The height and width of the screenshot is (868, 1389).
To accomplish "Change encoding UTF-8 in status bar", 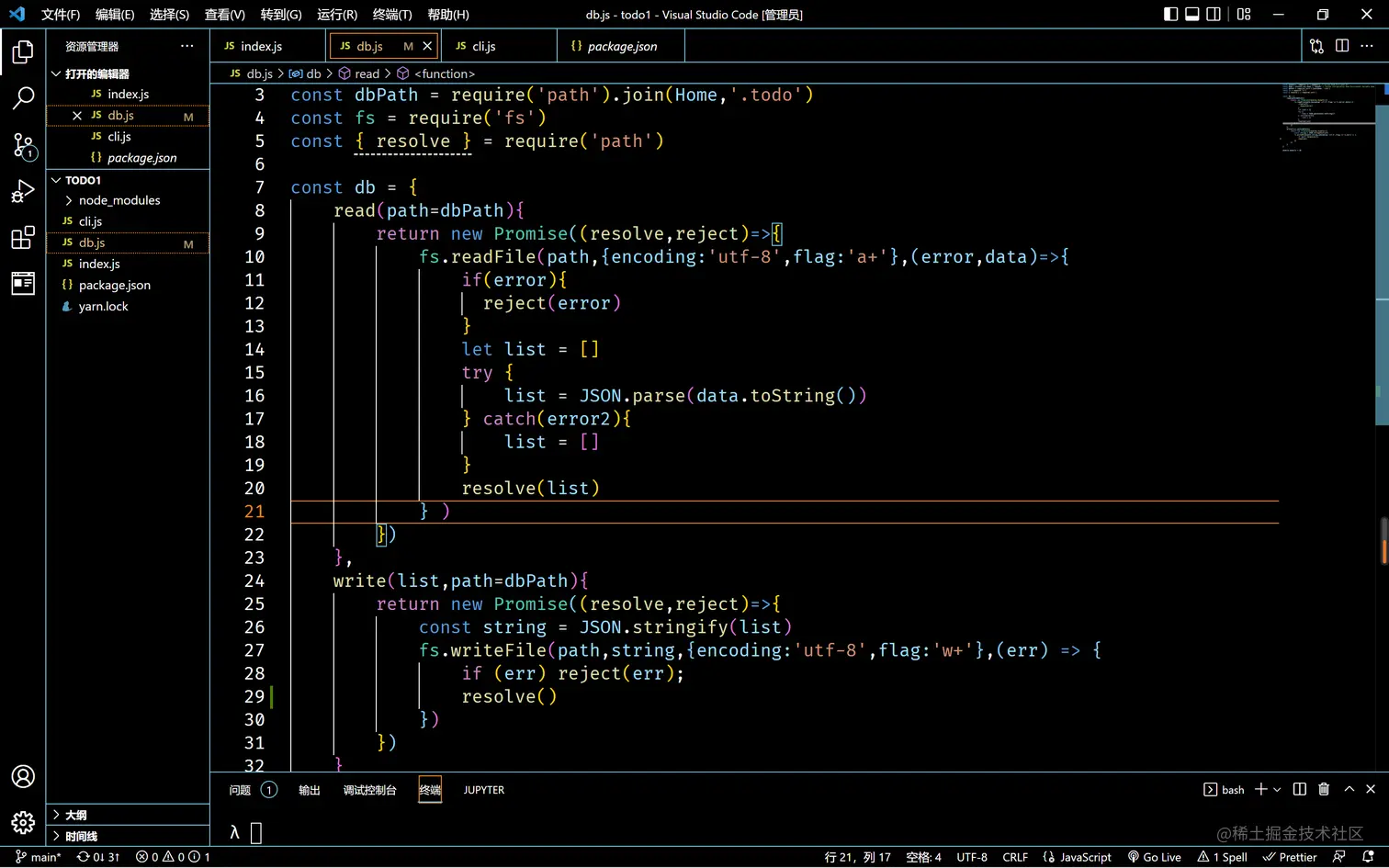I will pos(972,857).
